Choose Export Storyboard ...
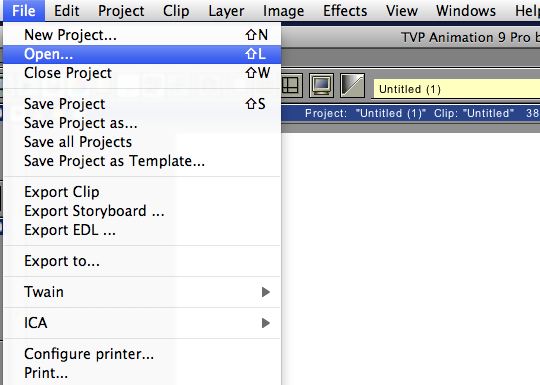This screenshot has width=540, height=385. pos(142,211)
